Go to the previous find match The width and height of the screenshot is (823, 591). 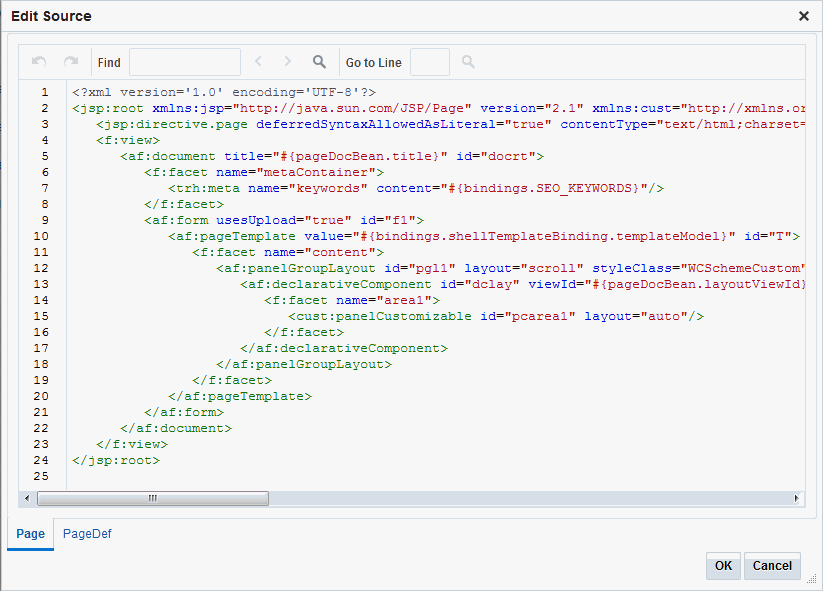pyautogui.click(x=258, y=61)
